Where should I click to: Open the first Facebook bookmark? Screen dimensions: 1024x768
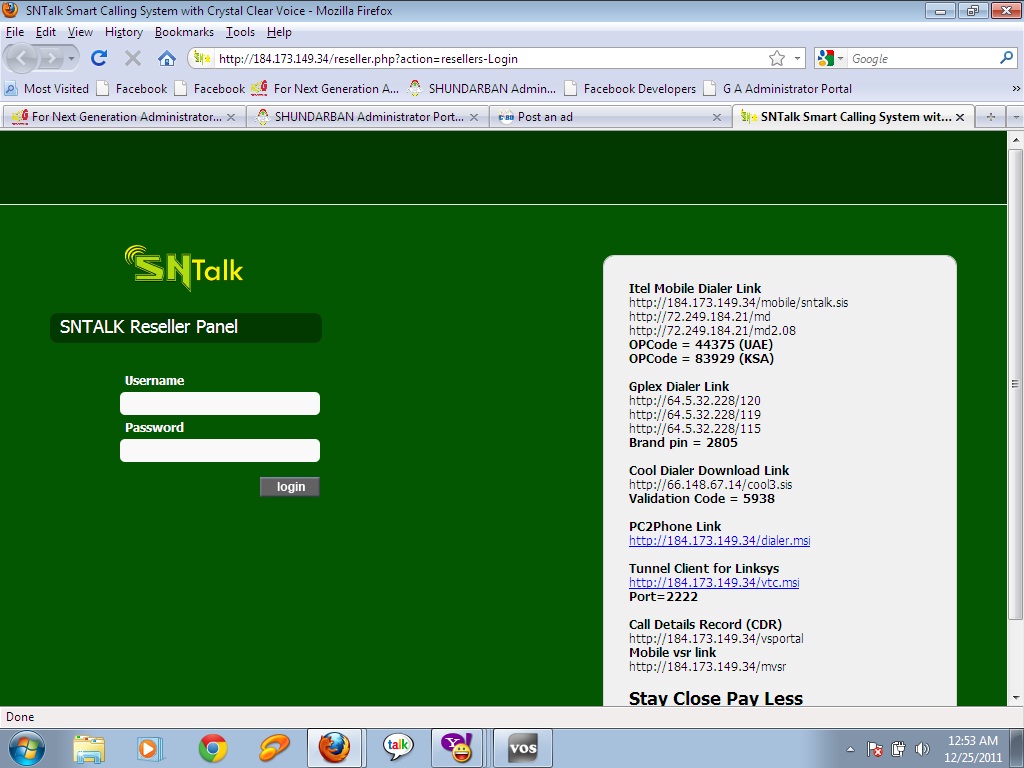coord(132,88)
